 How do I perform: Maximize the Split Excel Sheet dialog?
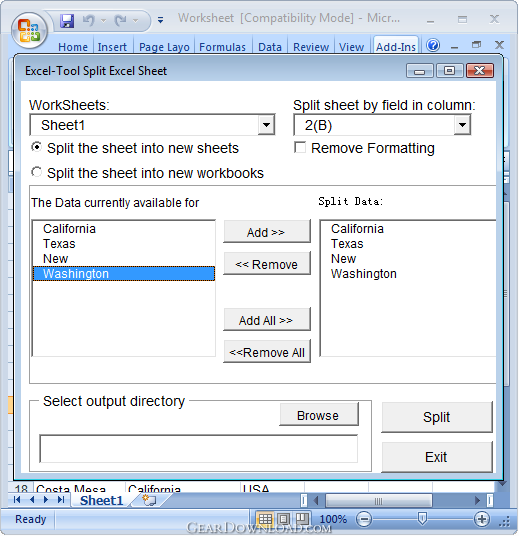[x=449, y=70]
